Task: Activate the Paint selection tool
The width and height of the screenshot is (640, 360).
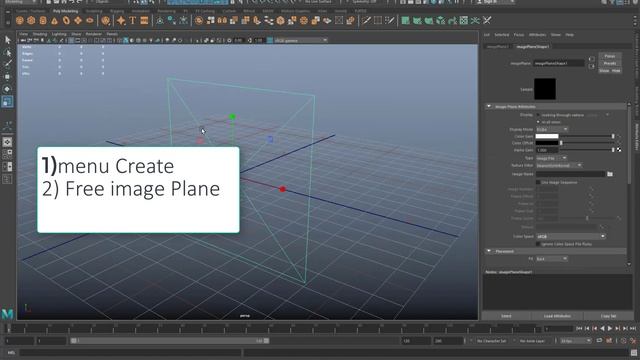Action: [7, 64]
